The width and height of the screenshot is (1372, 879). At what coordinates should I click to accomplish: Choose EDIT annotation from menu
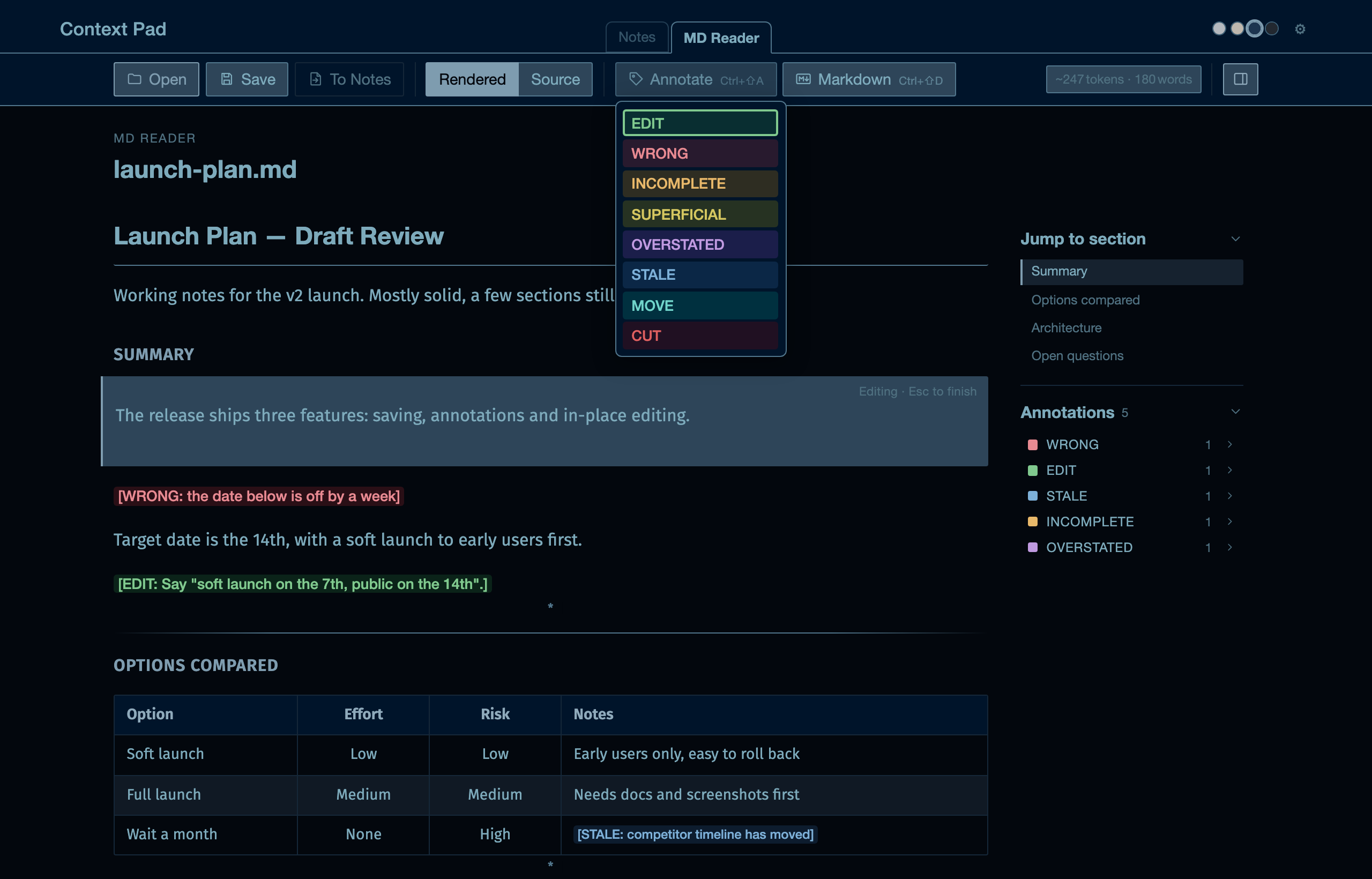(x=700, y=123)
